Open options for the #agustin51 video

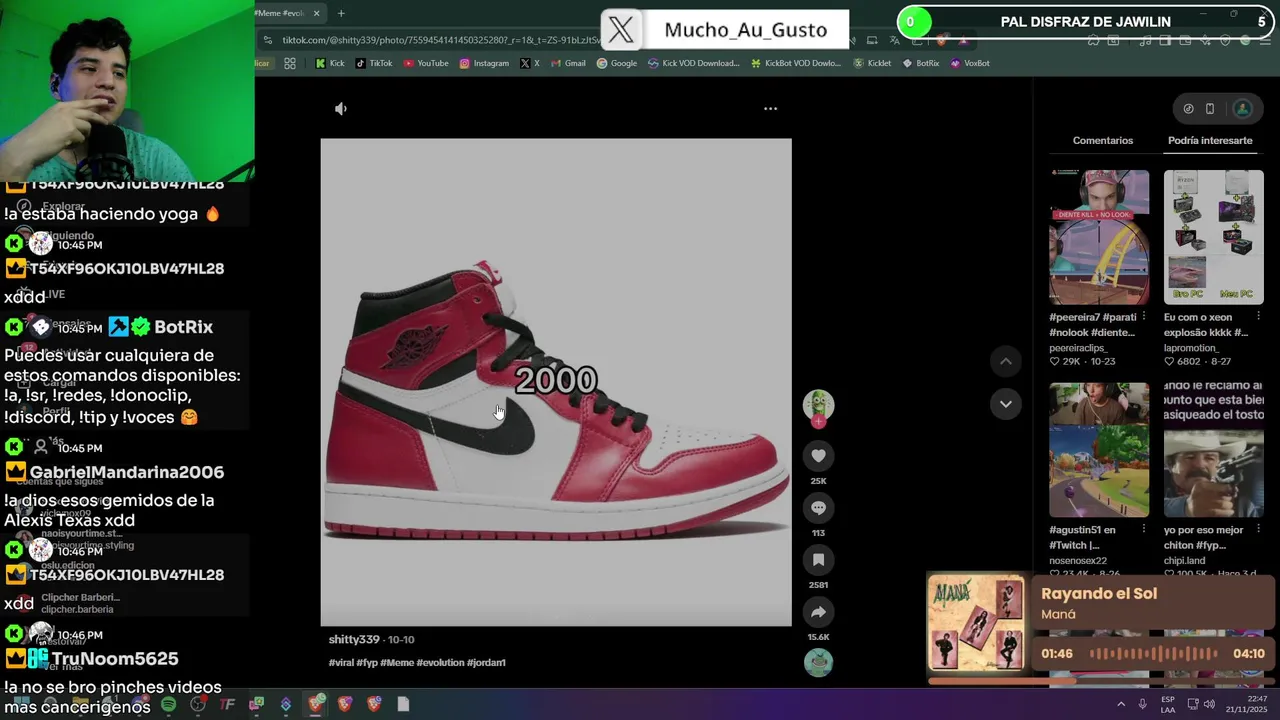click(1144, 529)
